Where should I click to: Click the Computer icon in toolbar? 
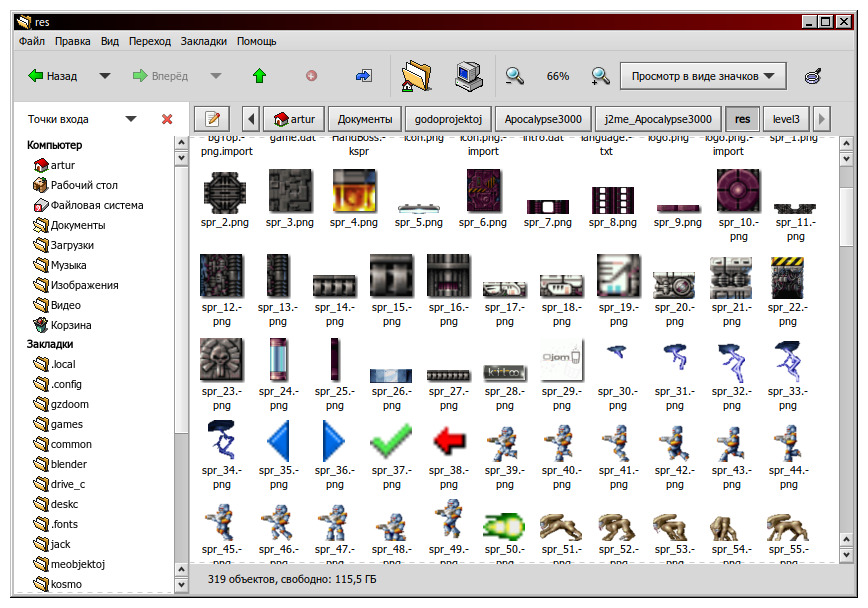(467, 76)
